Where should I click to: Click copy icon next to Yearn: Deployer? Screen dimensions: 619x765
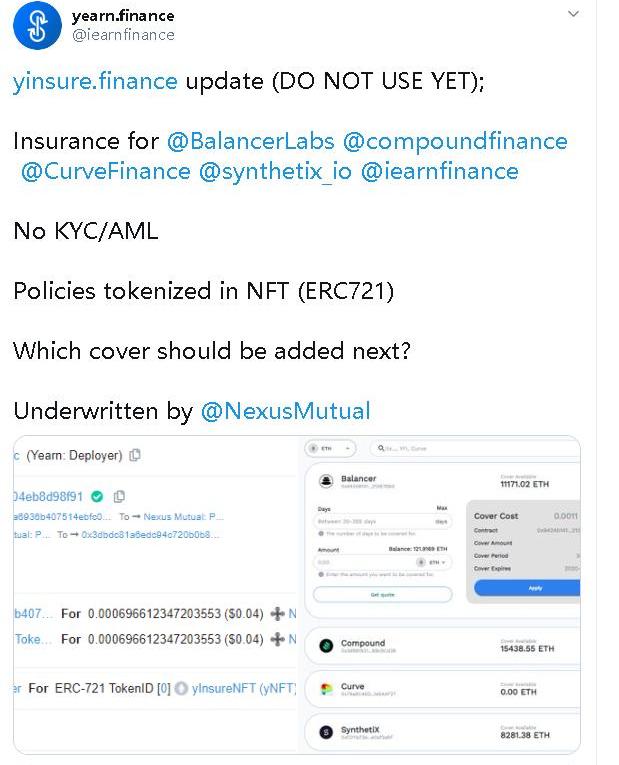point(135,456)
